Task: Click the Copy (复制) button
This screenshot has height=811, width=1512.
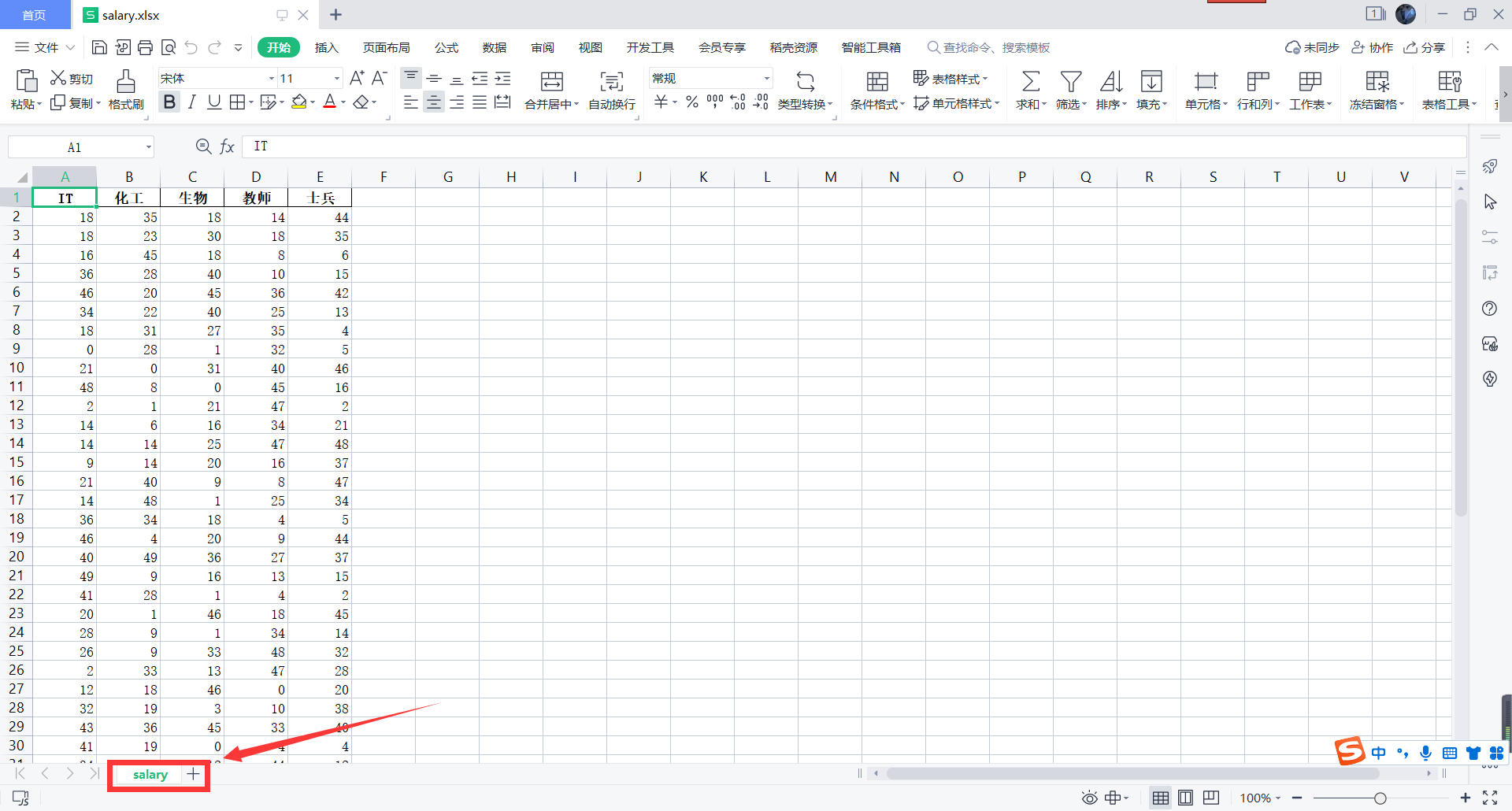Action: click(75, 103)
